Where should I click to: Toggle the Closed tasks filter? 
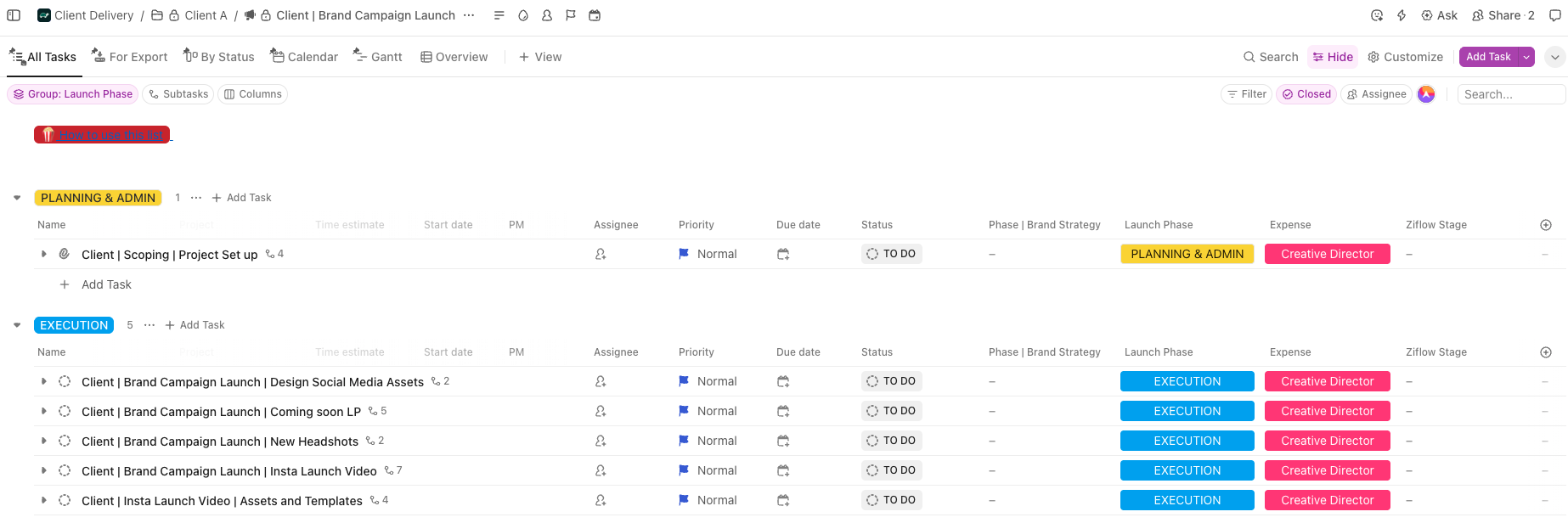click(1306, 94)
